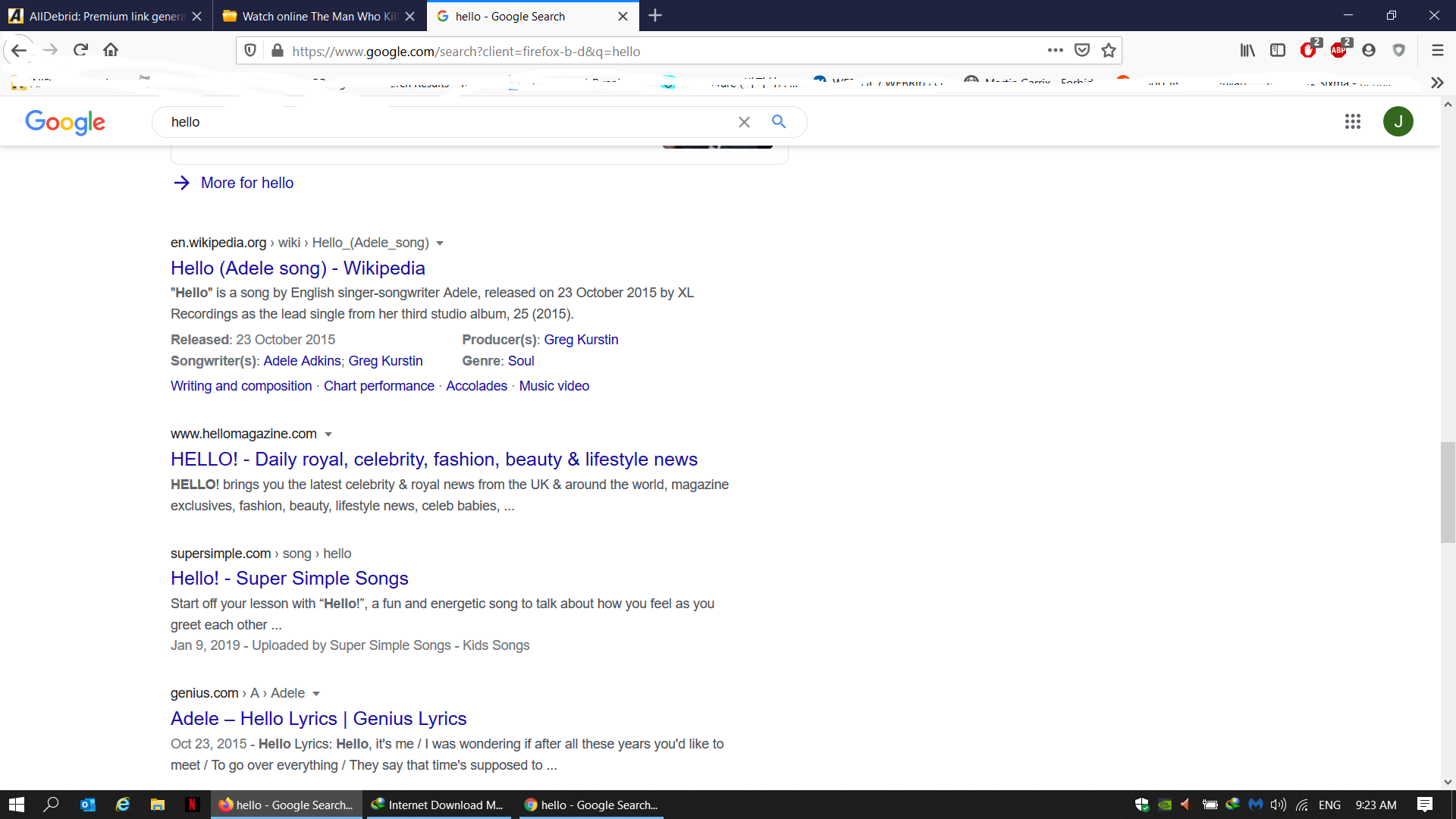Save page to Pocket
Image resolution: width=1456 pixels, height=819 pixels.
tap(1082, 51)
